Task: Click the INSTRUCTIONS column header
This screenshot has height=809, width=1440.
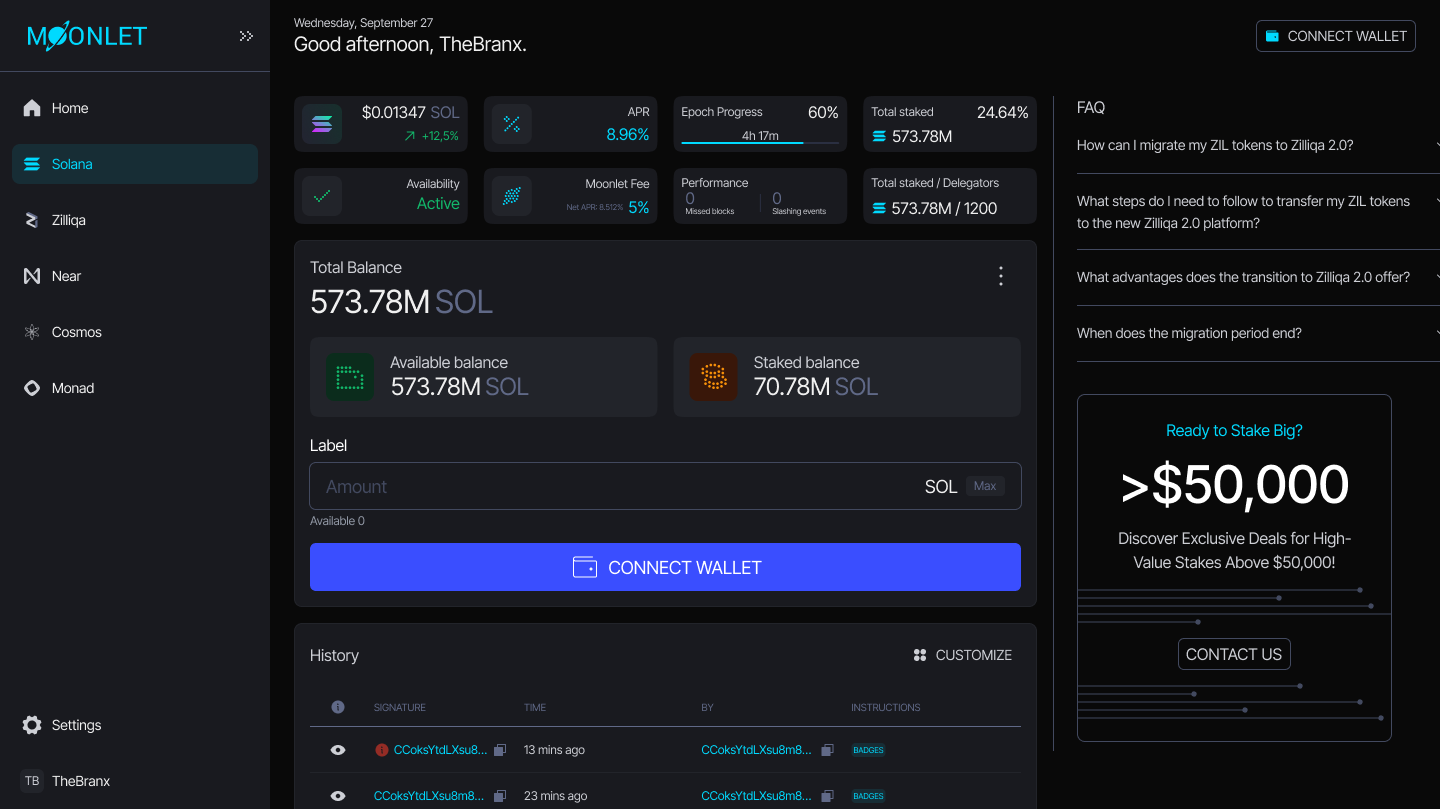Action: point(886,707)
